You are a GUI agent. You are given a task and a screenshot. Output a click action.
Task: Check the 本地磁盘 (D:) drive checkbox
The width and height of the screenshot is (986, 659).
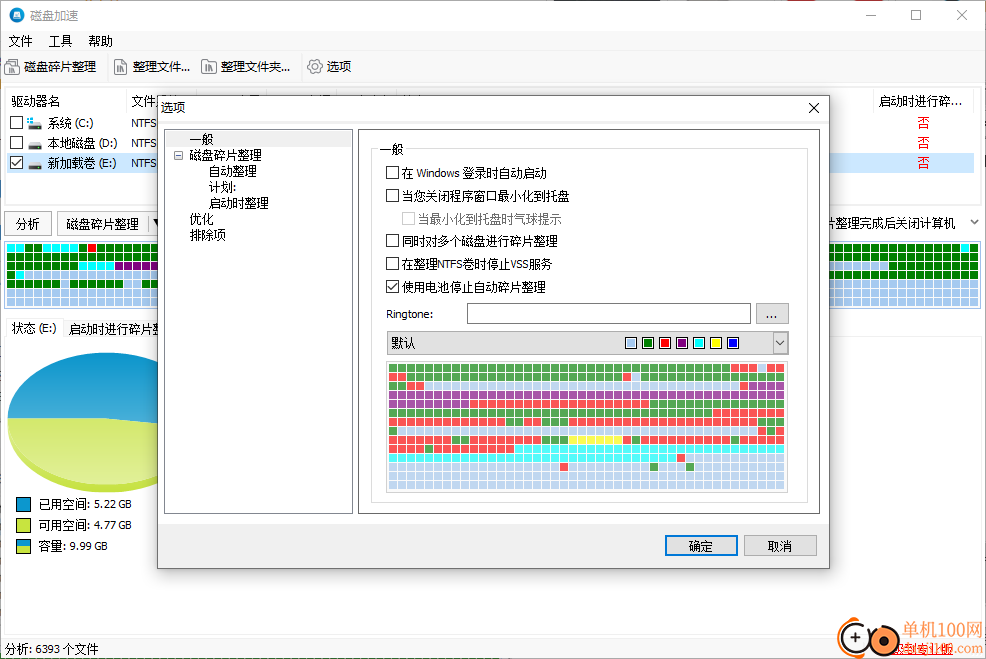click(x=16, y=143)
